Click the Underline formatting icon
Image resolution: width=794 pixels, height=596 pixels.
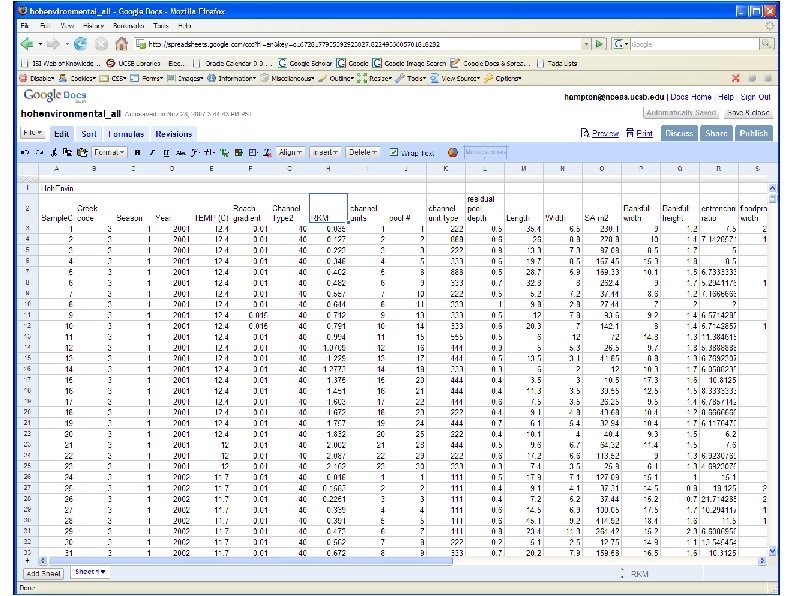(x=165, y=153)
